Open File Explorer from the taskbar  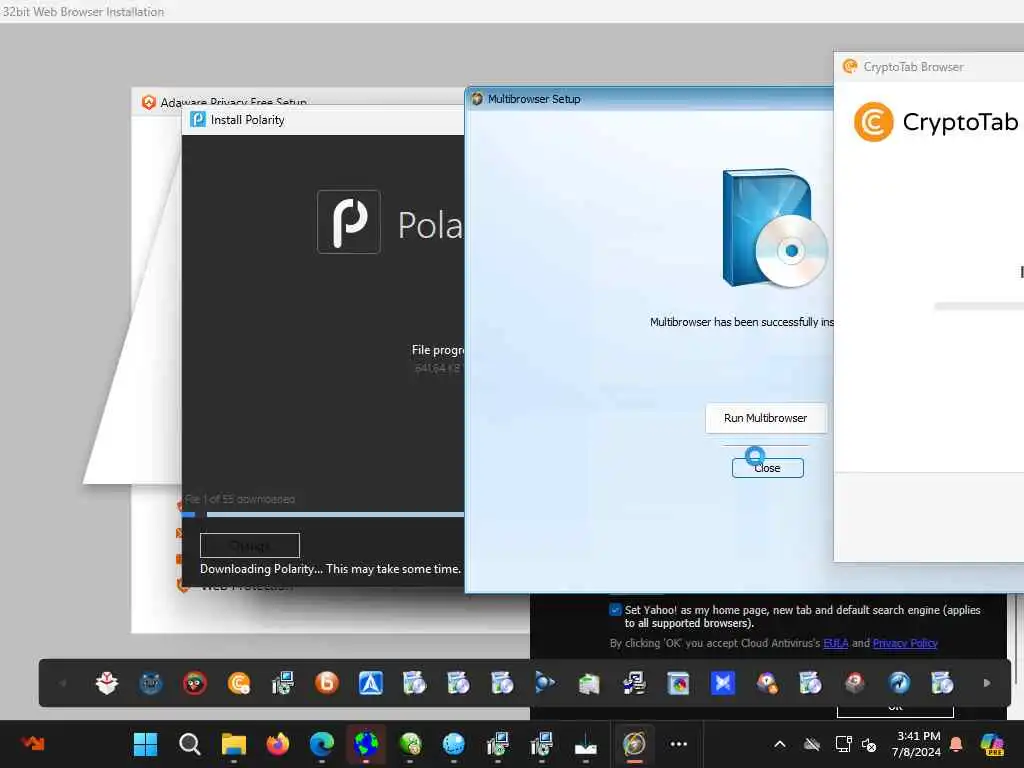tap(234, 744)
